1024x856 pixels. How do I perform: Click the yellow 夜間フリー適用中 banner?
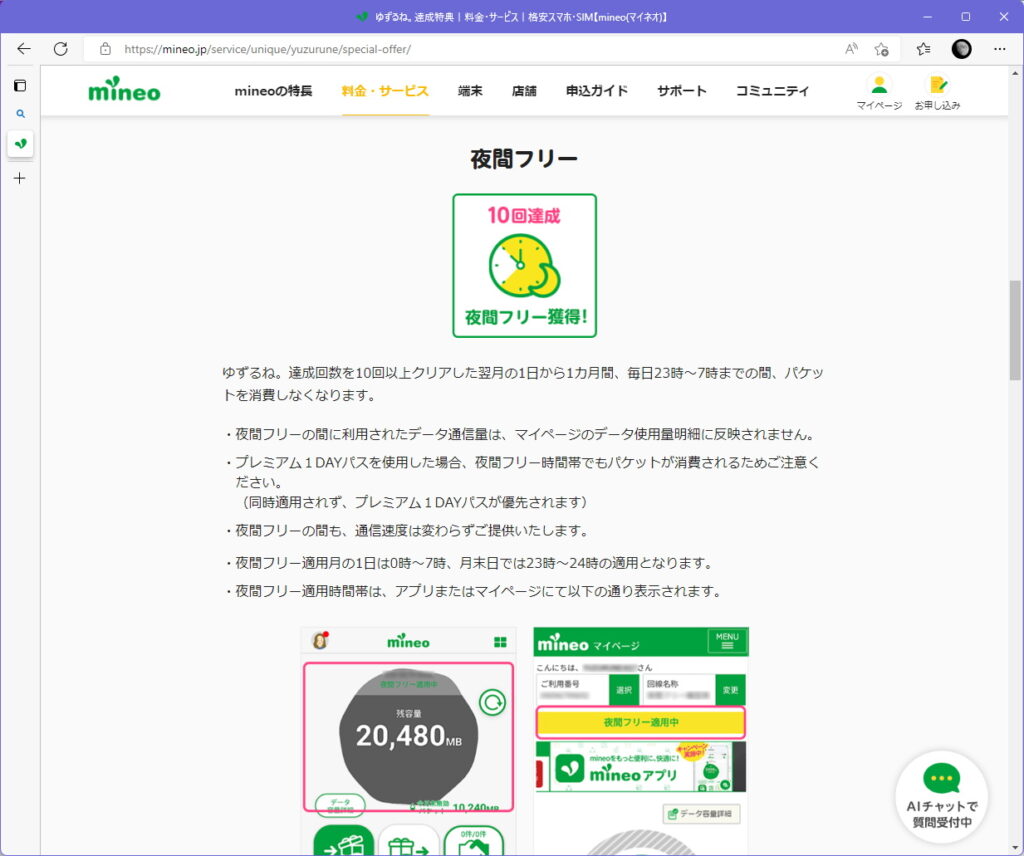pos(641,722)
